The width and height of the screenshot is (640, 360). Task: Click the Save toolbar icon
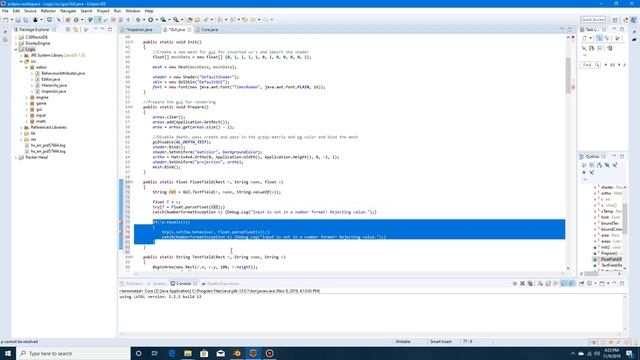point(18,20)
